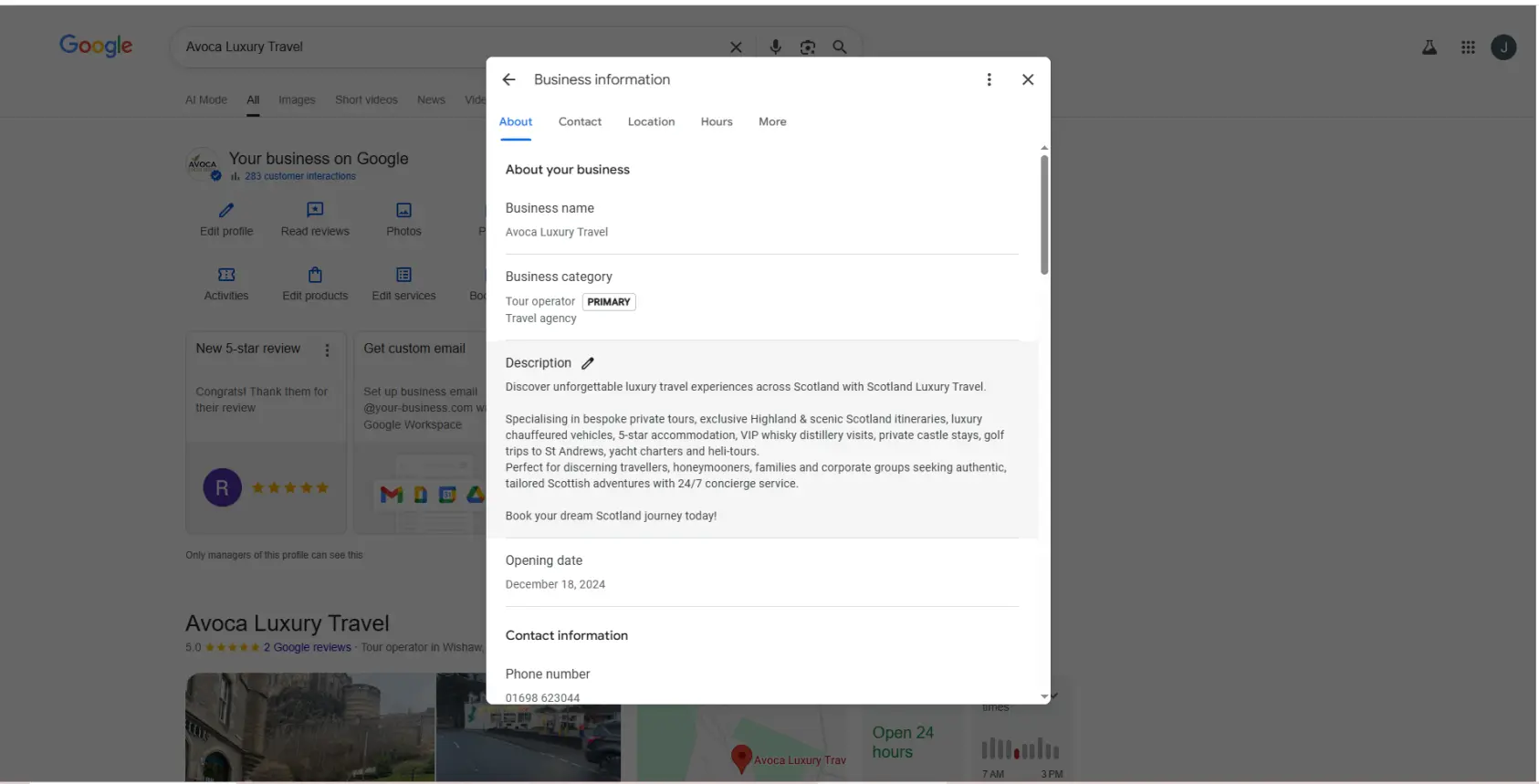Screen dimensions: 1539x784
Task: Start voice search with the microphone icon
Action: tap(775, 47)
